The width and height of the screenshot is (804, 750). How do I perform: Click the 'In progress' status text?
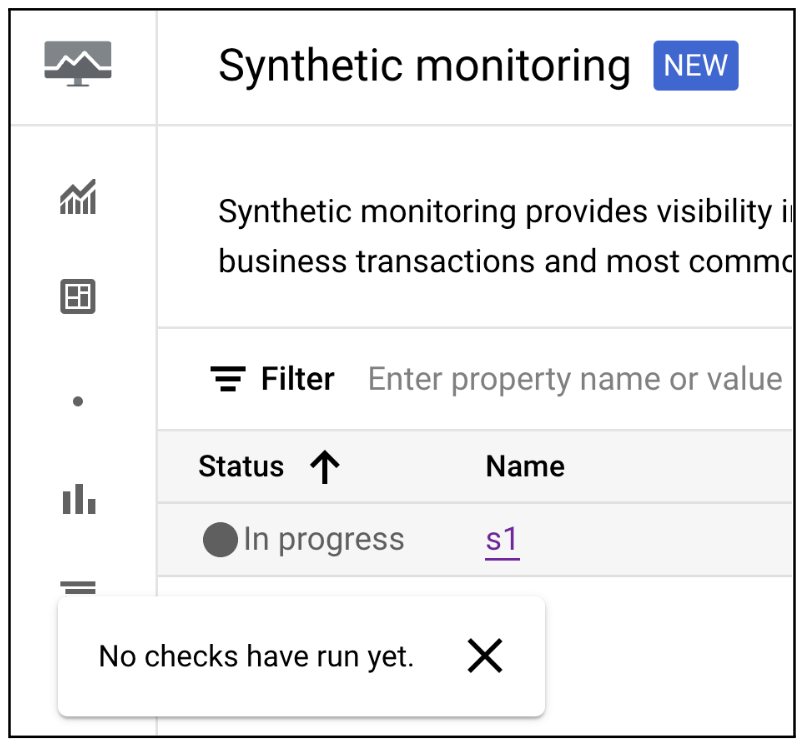[324, 540]
